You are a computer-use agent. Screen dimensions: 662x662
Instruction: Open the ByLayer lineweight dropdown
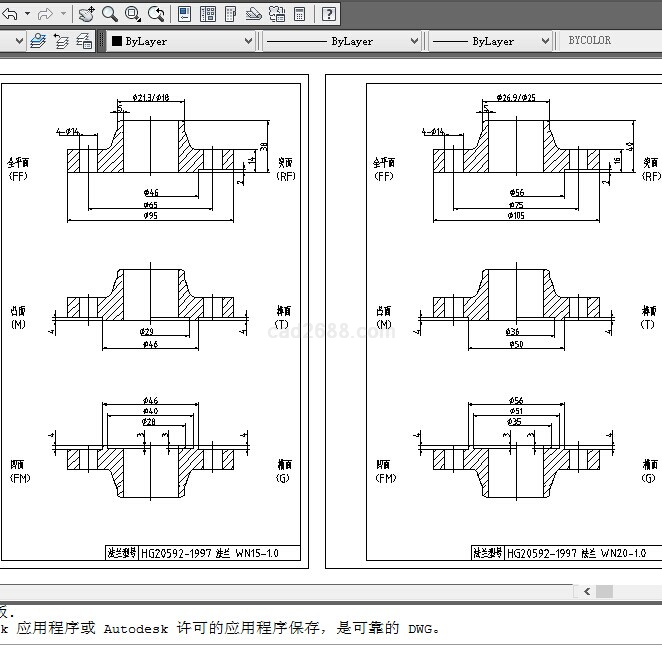pyautogui.click(x=545, y=41)
